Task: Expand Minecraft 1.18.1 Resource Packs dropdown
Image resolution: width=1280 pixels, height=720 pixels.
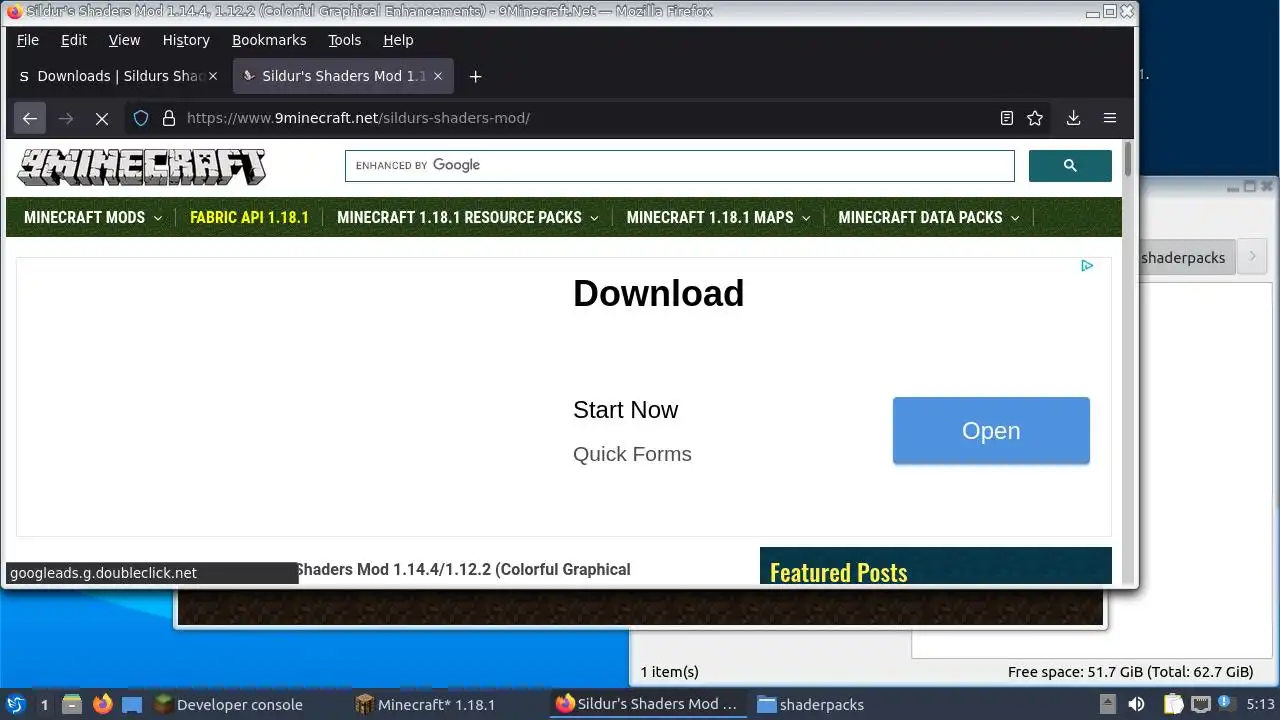Action: coord(468,217)
